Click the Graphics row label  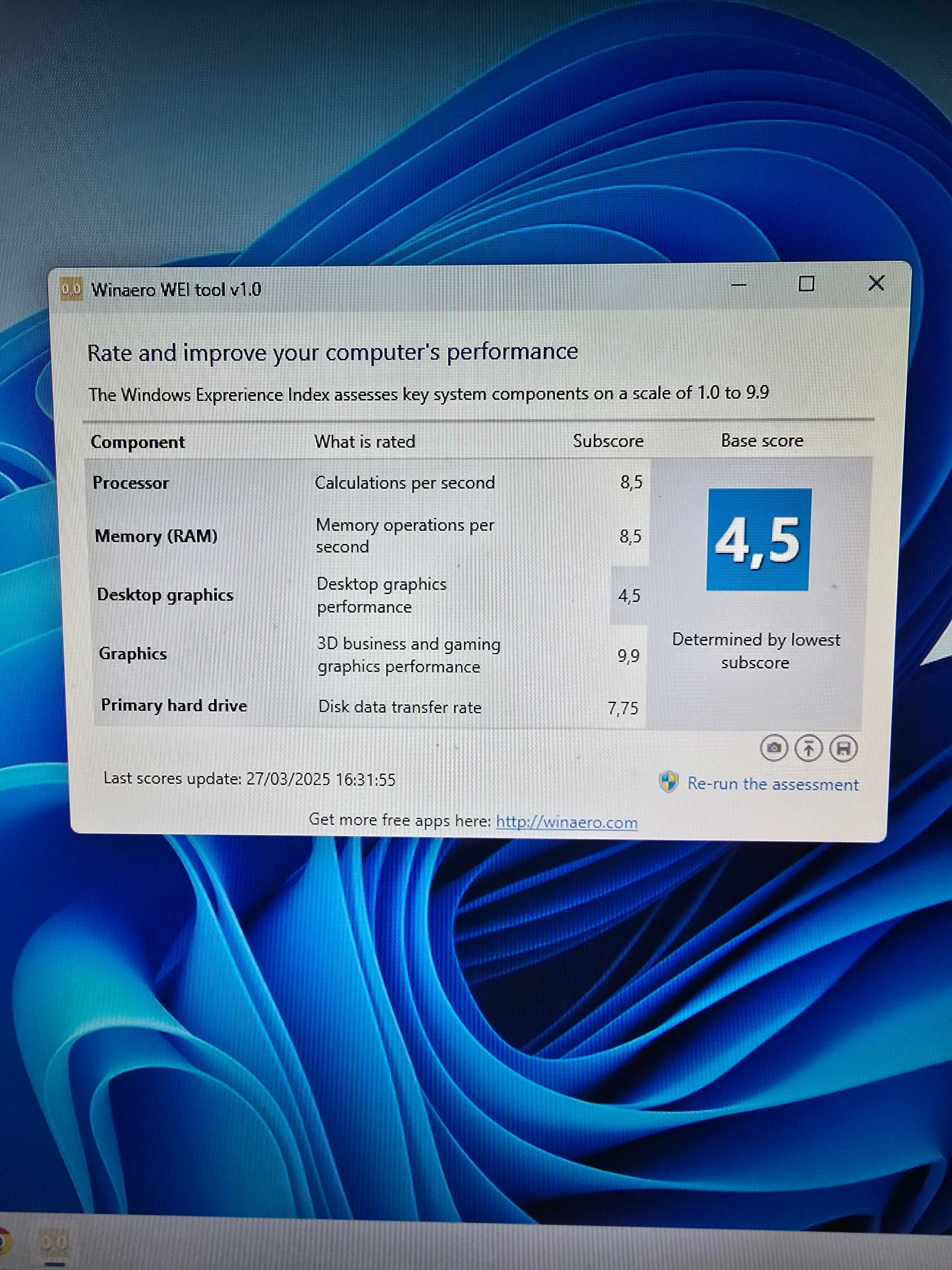coord(133,653)
